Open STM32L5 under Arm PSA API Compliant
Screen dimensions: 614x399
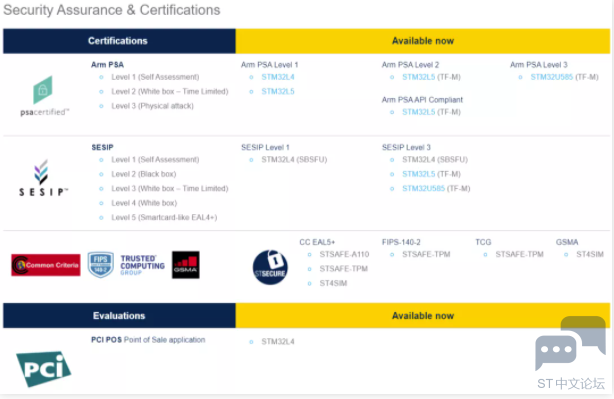tap(419, 112)
